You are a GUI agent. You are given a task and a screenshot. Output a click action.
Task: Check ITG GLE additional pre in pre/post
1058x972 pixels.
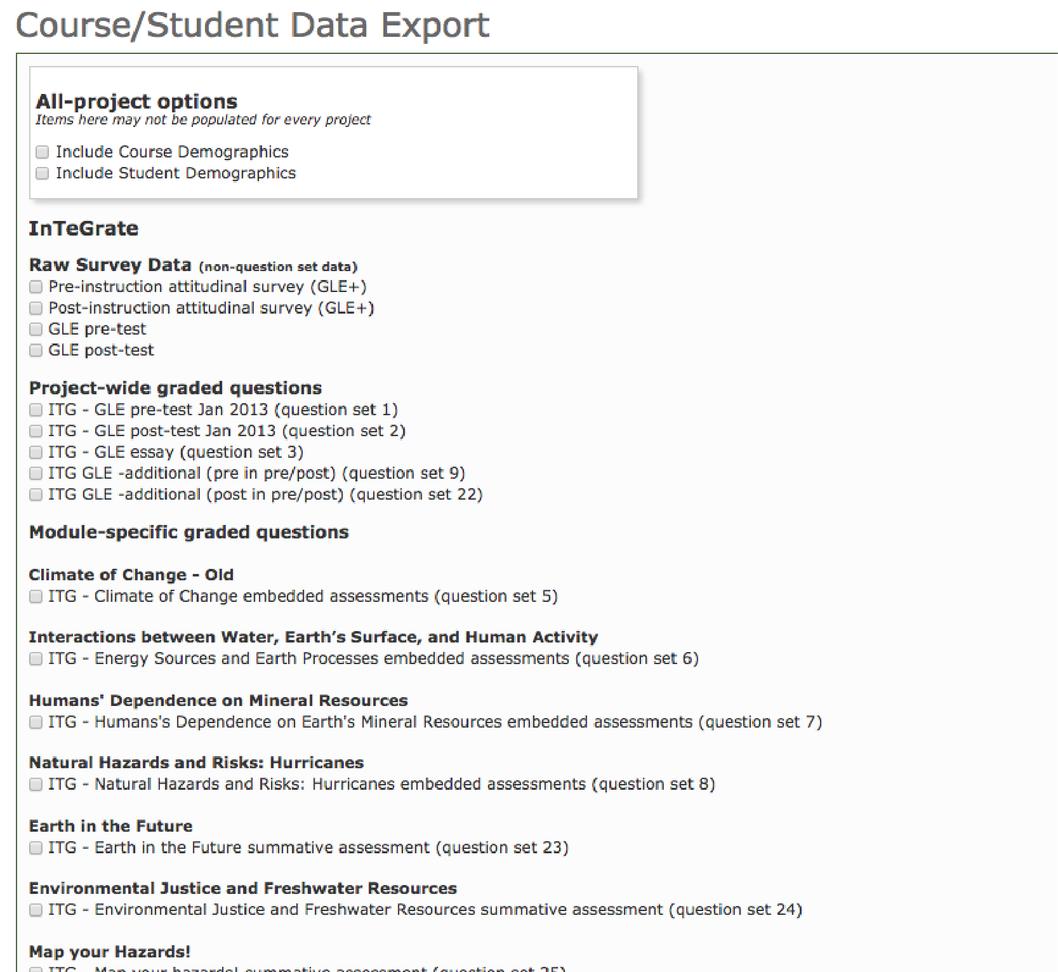[x=34, y=472]
